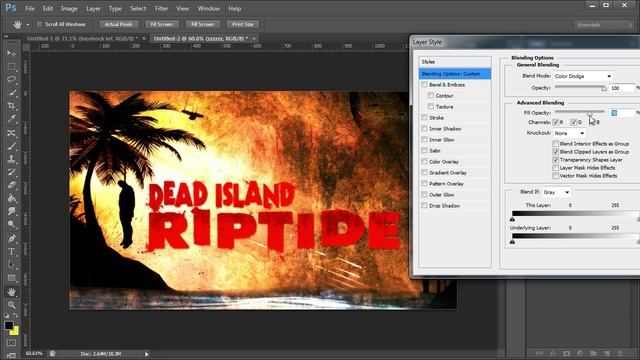Open the Blend If dropdown
Screen dimensions: 640x360
[557, 192]
